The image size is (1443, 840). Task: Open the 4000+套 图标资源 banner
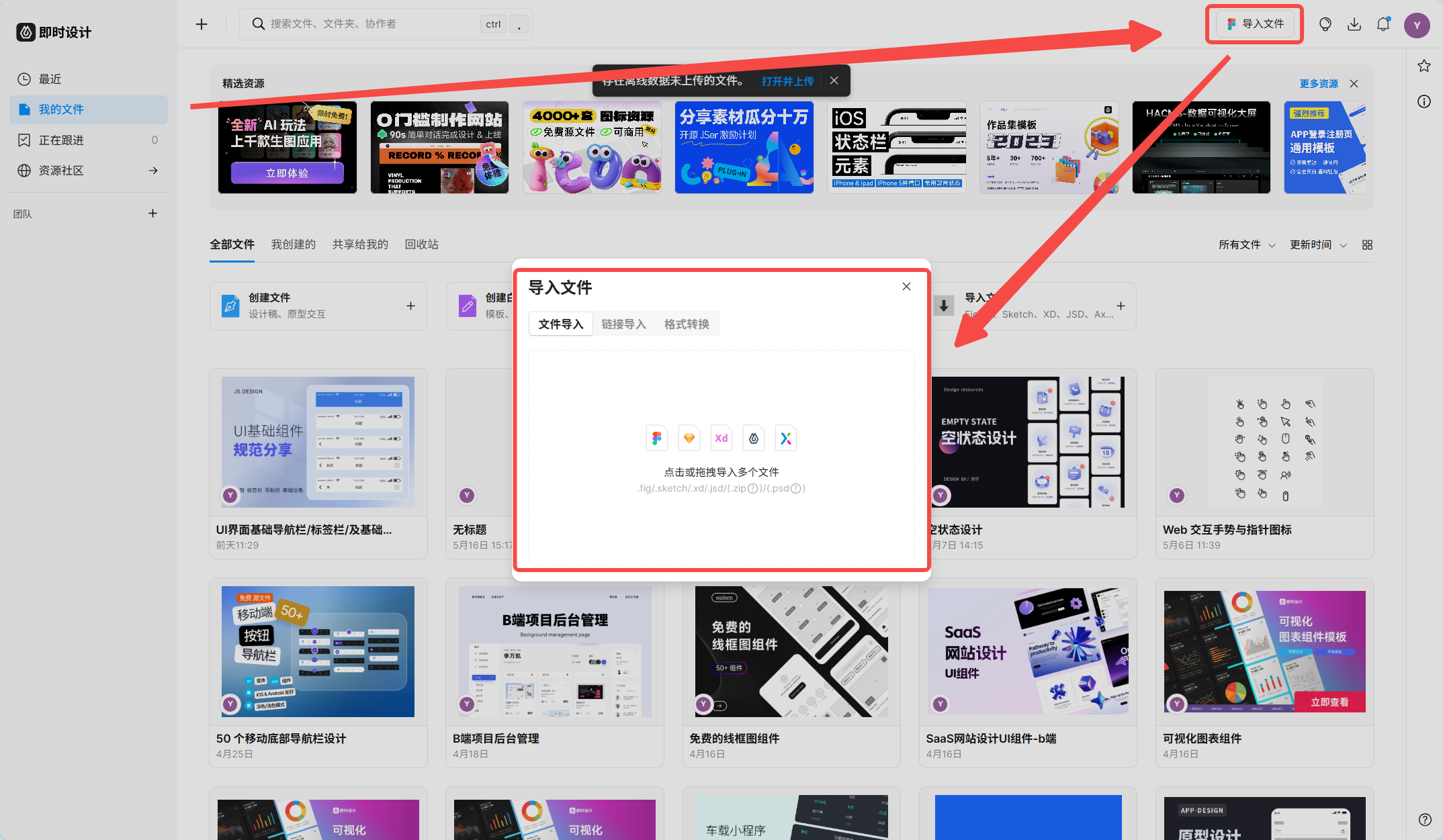592,147
